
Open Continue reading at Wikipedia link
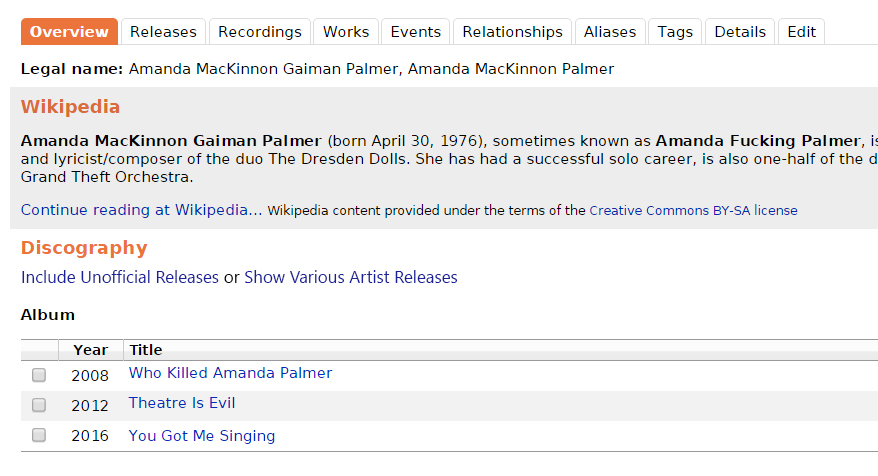pos(142,210)
